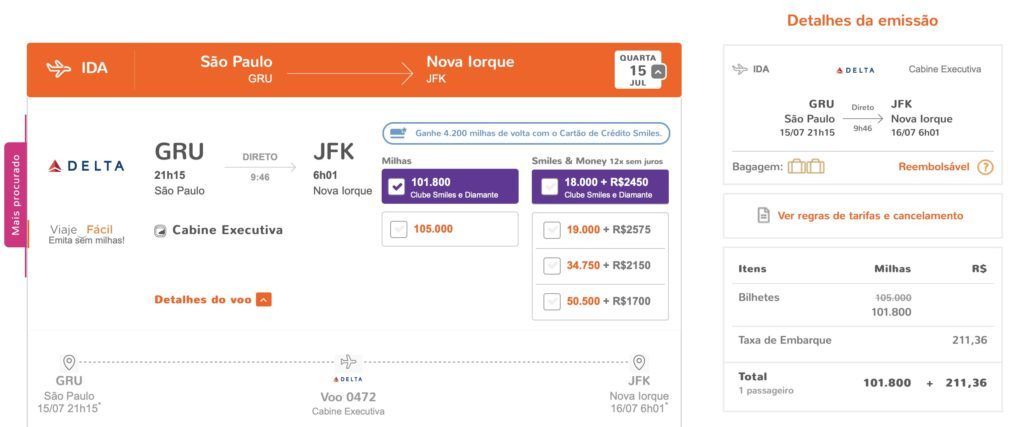Screen dimensions: 1024x427
Task: Click the Mais procurado side tab
Action: (x=16, y=195)
